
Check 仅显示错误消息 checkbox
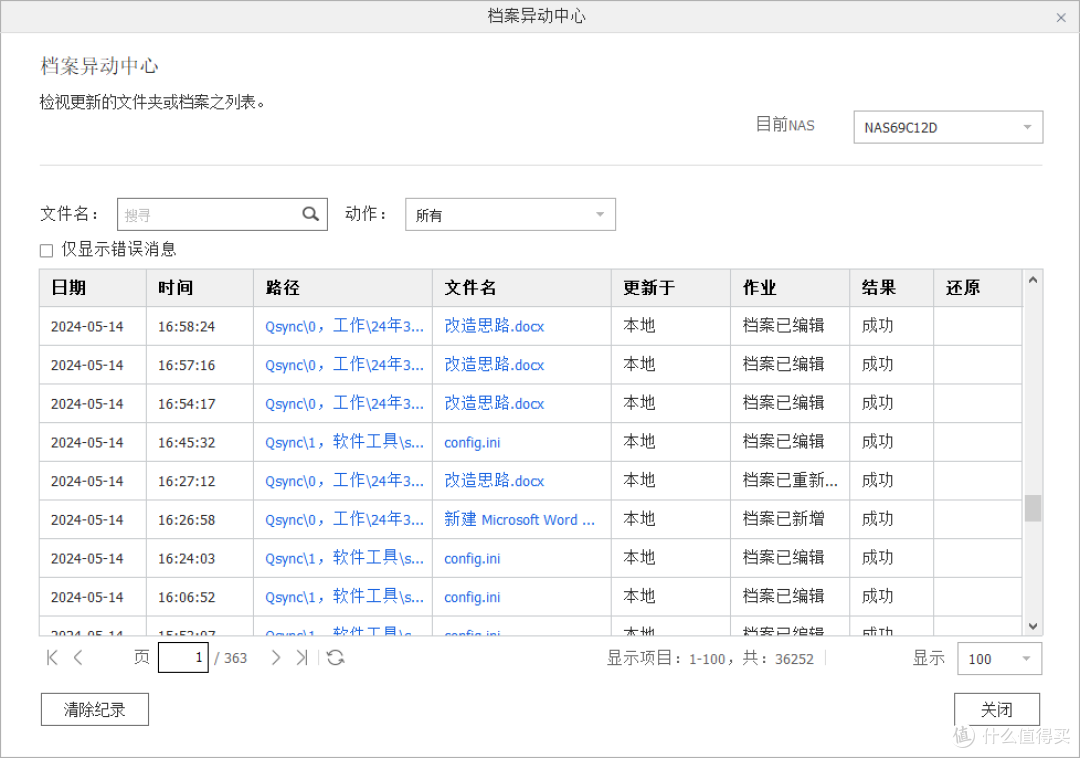(x=46, y=250)
